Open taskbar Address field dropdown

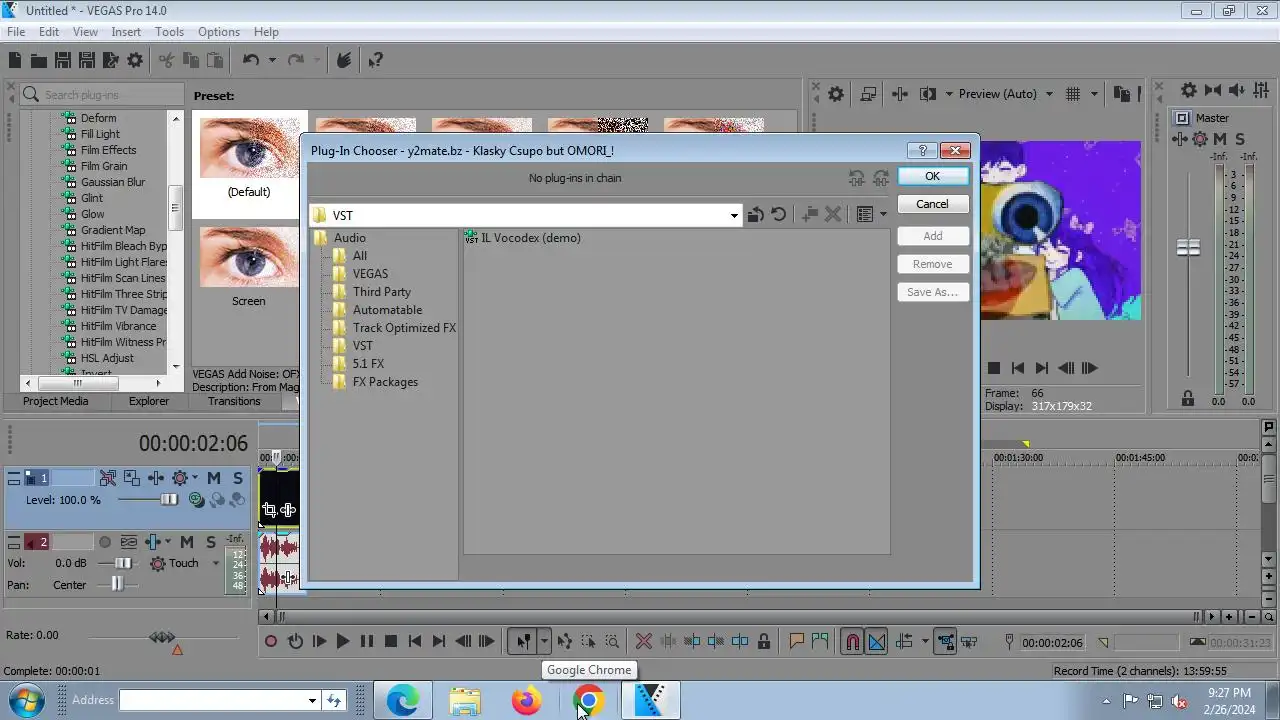coord(312,701)
